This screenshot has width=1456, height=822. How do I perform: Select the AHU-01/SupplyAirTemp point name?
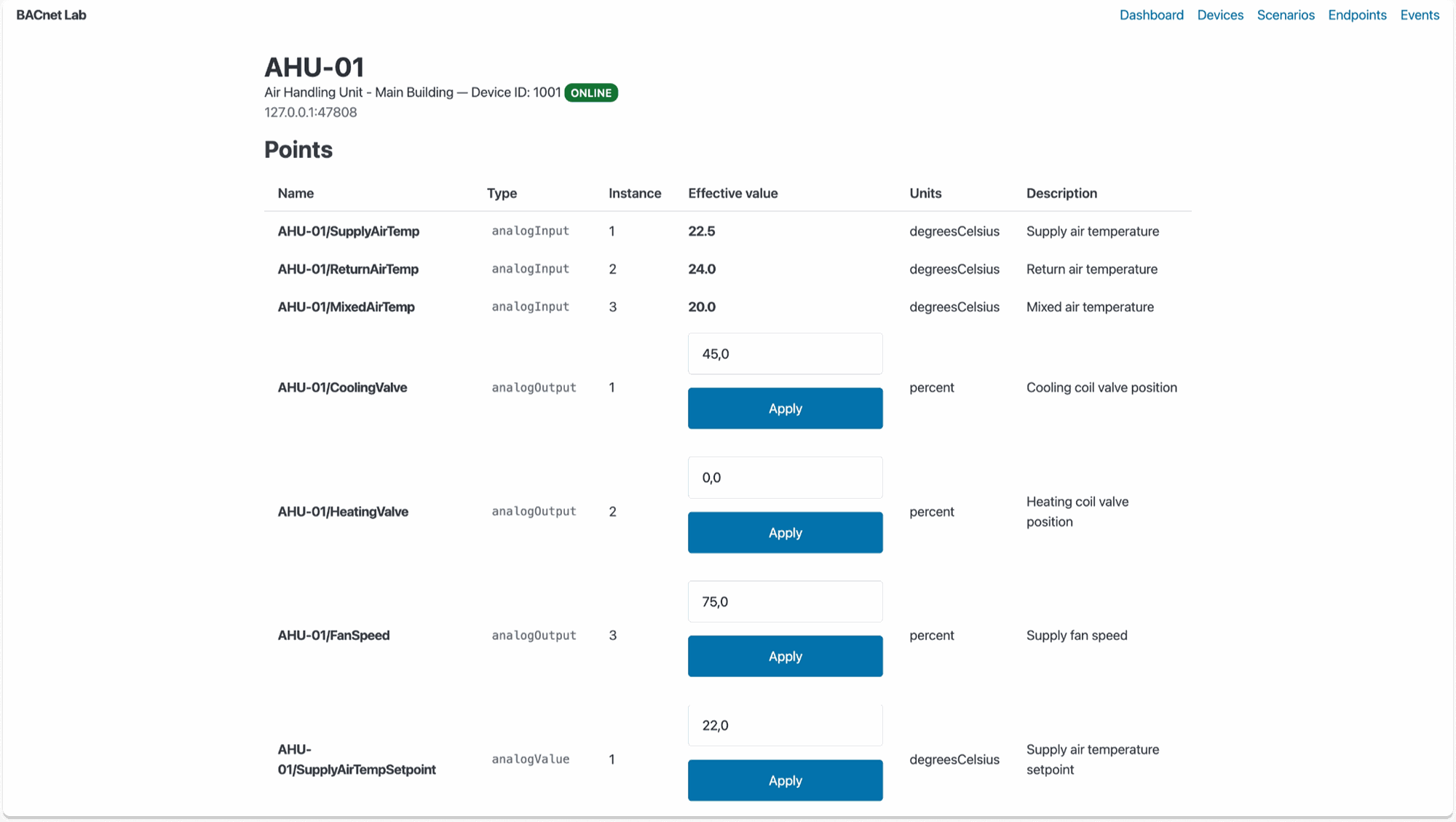point(349,232)
